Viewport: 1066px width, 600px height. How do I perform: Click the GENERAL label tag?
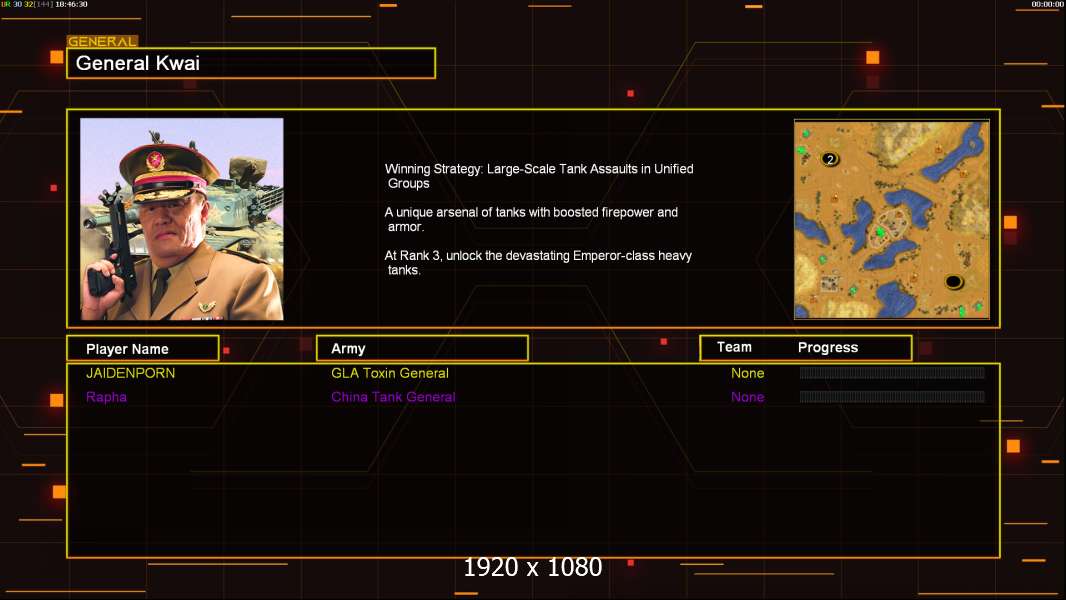pos(103,41)
